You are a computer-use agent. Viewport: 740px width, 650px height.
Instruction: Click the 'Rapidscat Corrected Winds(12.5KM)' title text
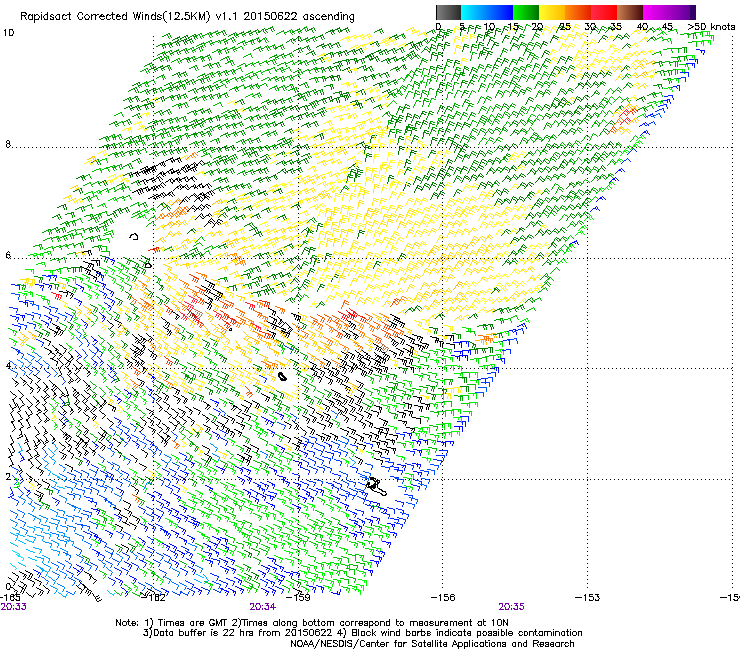click(115, 17)
